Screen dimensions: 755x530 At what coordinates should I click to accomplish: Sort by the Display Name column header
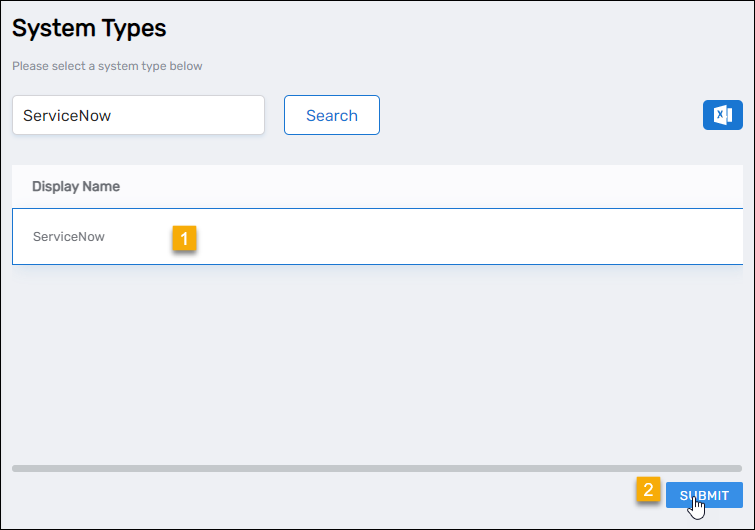76,186
